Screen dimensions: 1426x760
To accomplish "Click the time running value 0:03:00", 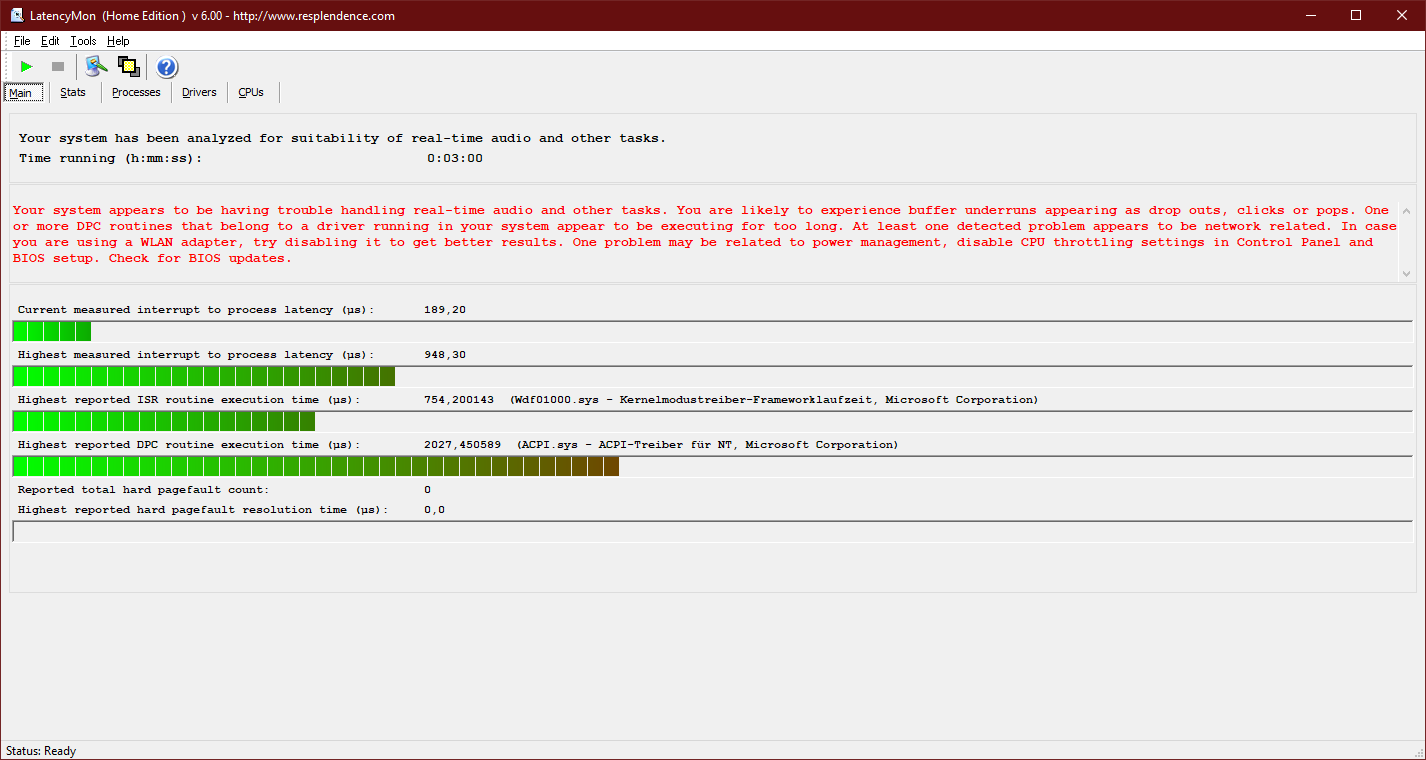I will click(x=455, y=158).
